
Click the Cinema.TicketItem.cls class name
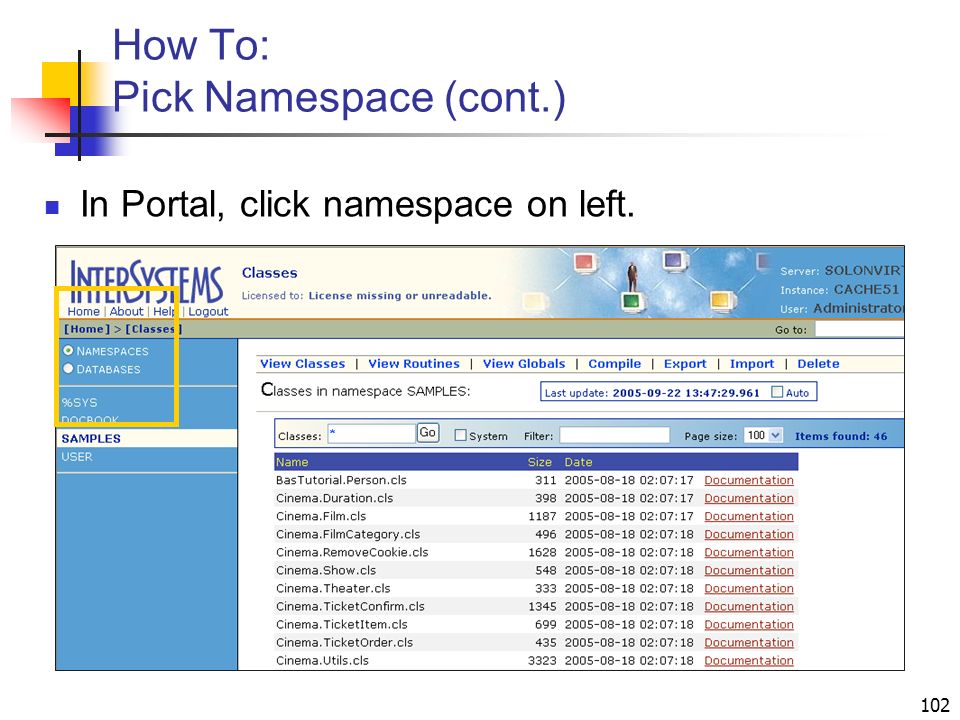coord(342,624)
